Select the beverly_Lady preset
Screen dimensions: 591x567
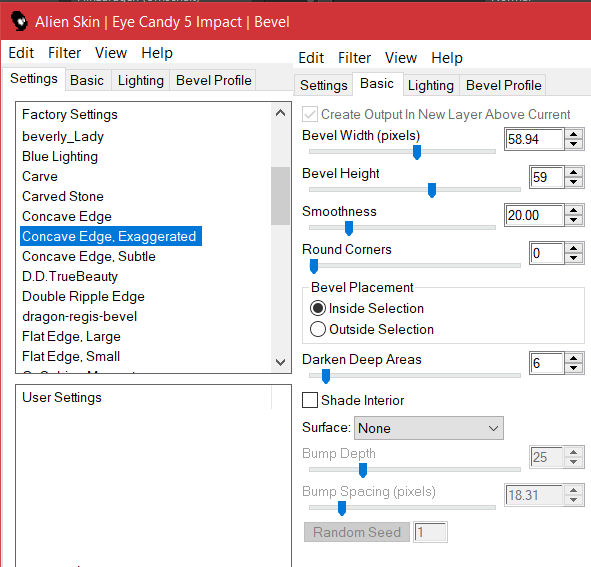[63, 136]
